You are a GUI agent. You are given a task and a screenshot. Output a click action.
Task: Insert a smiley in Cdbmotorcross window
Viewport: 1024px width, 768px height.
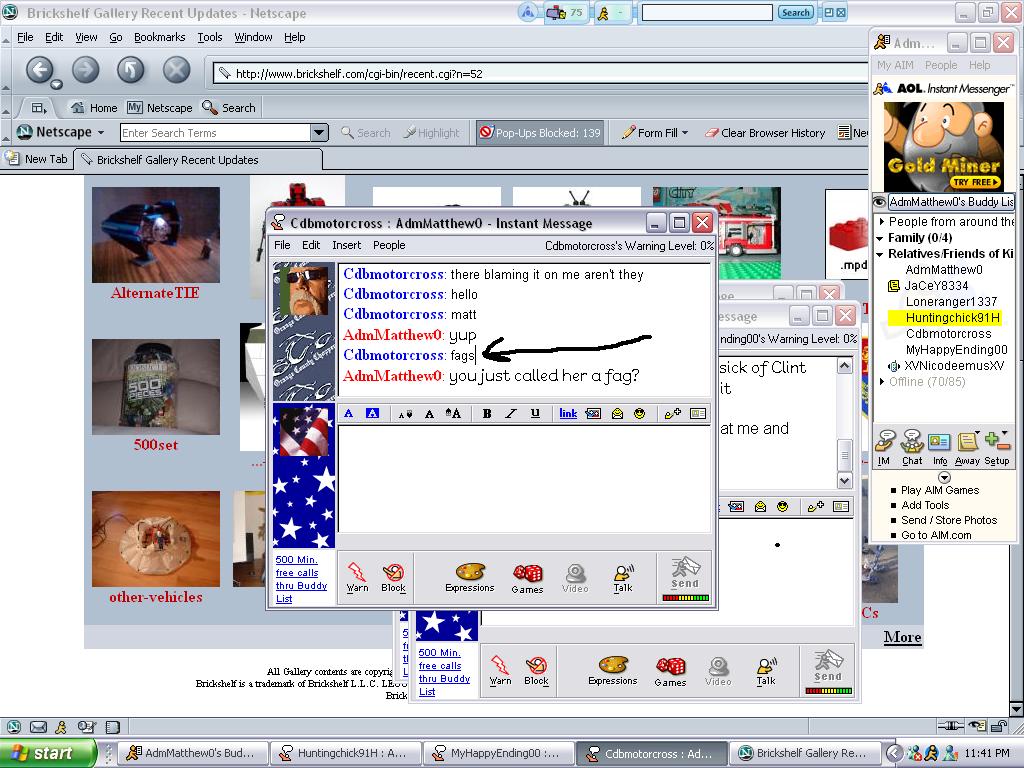[x=639, y=413]
